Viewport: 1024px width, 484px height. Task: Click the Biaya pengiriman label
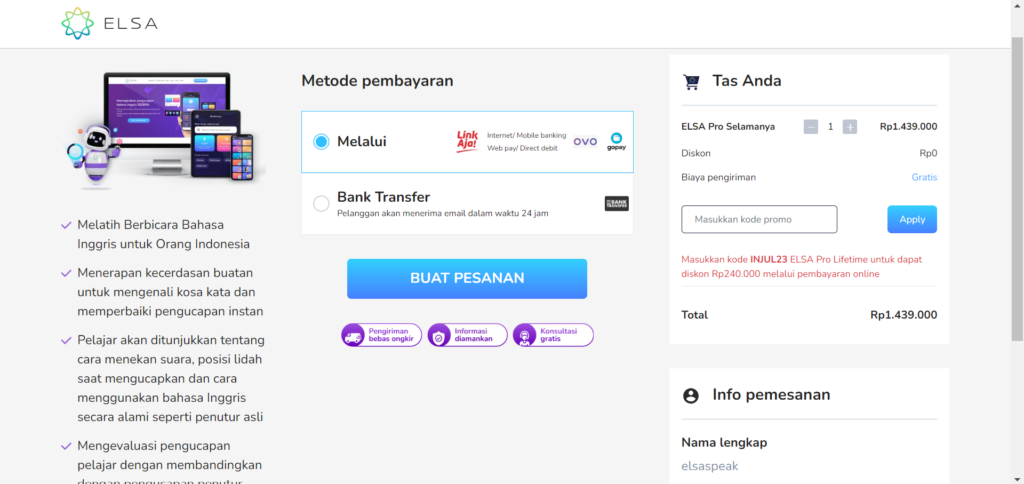point(718,177)
